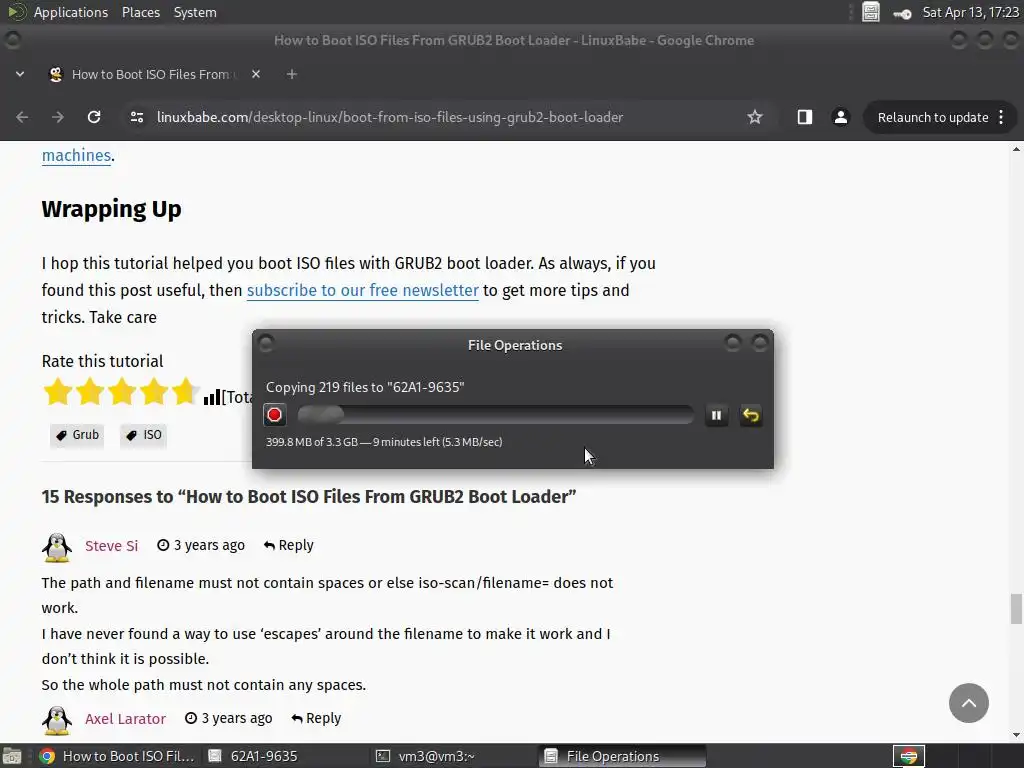Select File Operations in the taskbar
Viewport: 1024px width, 768px height.
(622, 756)
